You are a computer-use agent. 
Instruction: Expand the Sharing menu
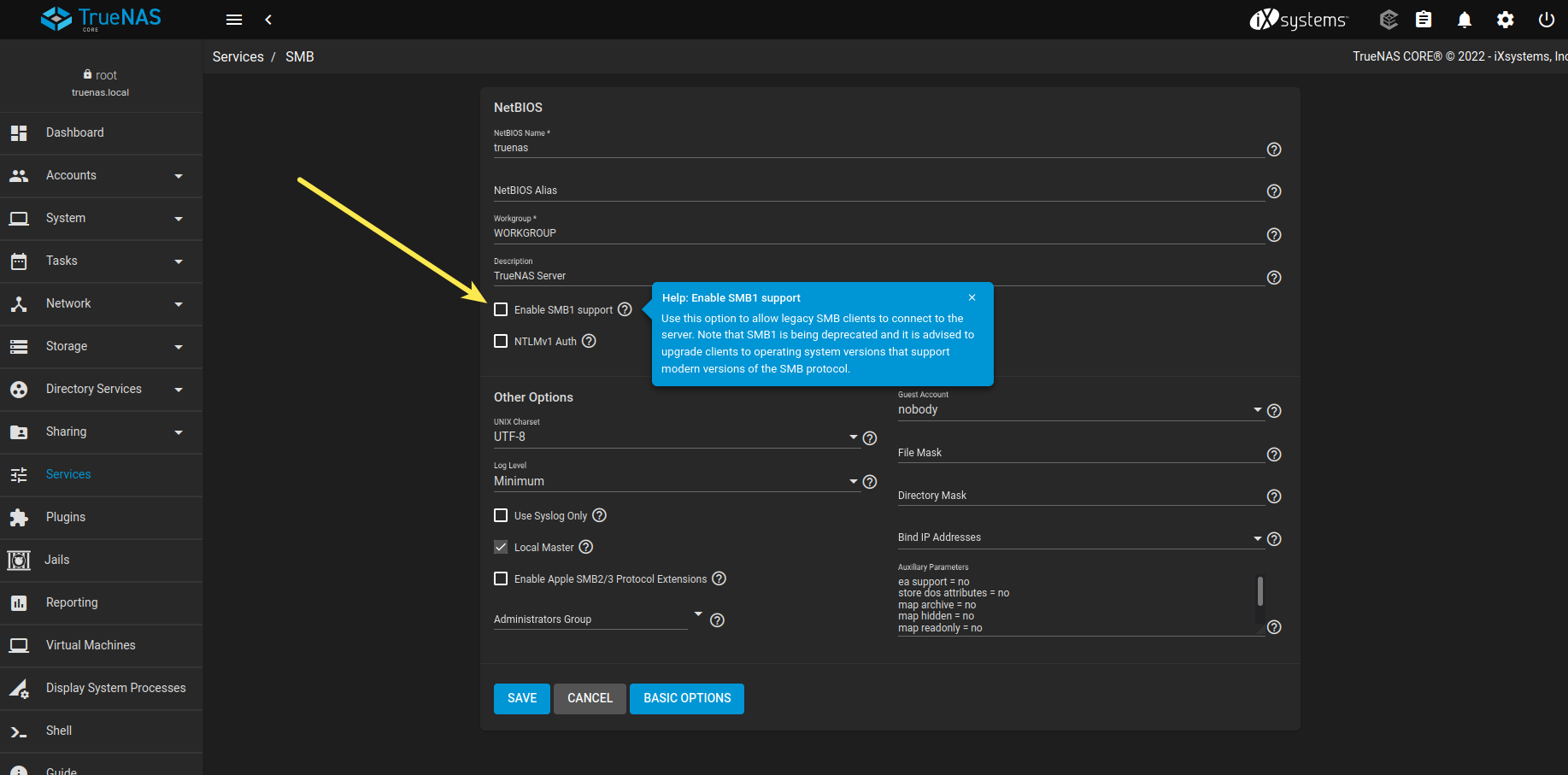101,432
